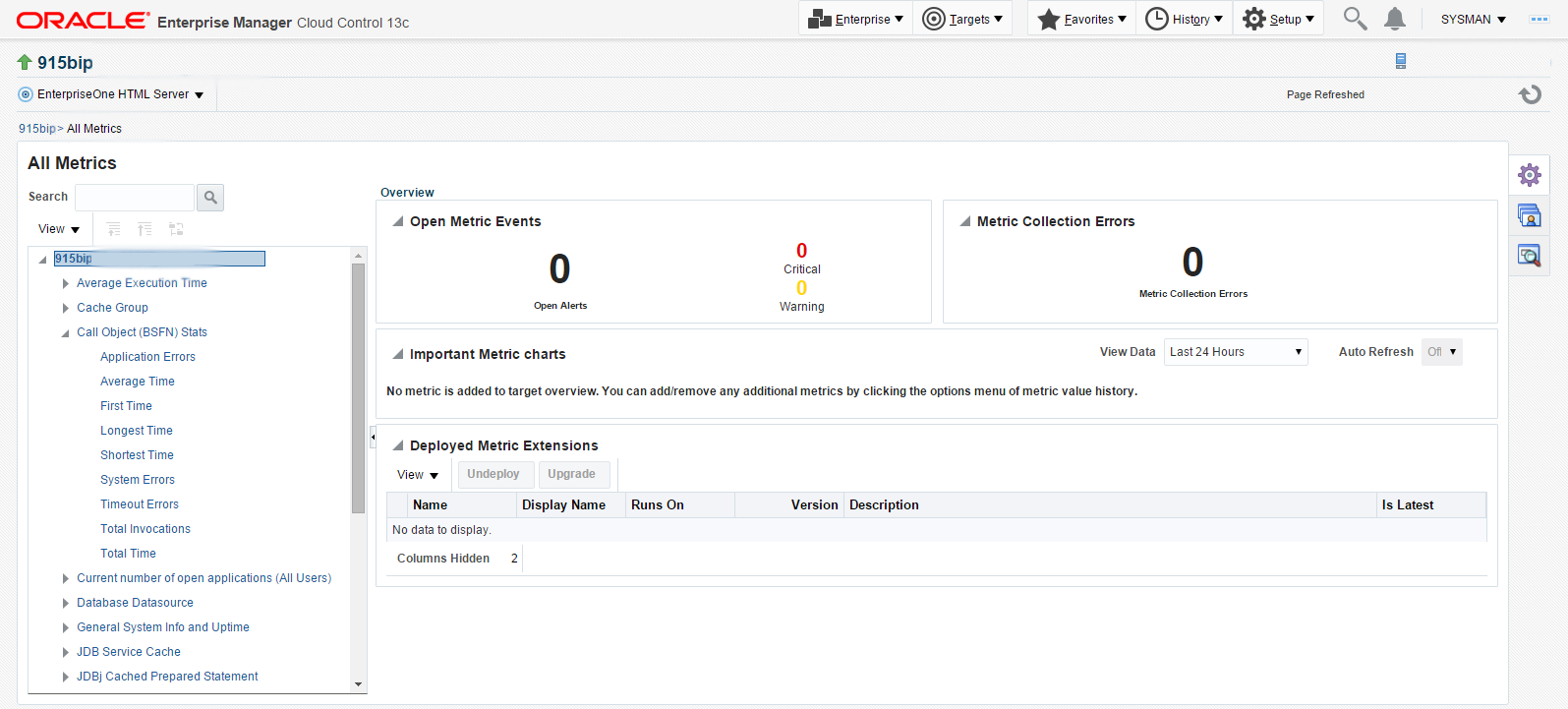Click the Upgrade button

572,474
